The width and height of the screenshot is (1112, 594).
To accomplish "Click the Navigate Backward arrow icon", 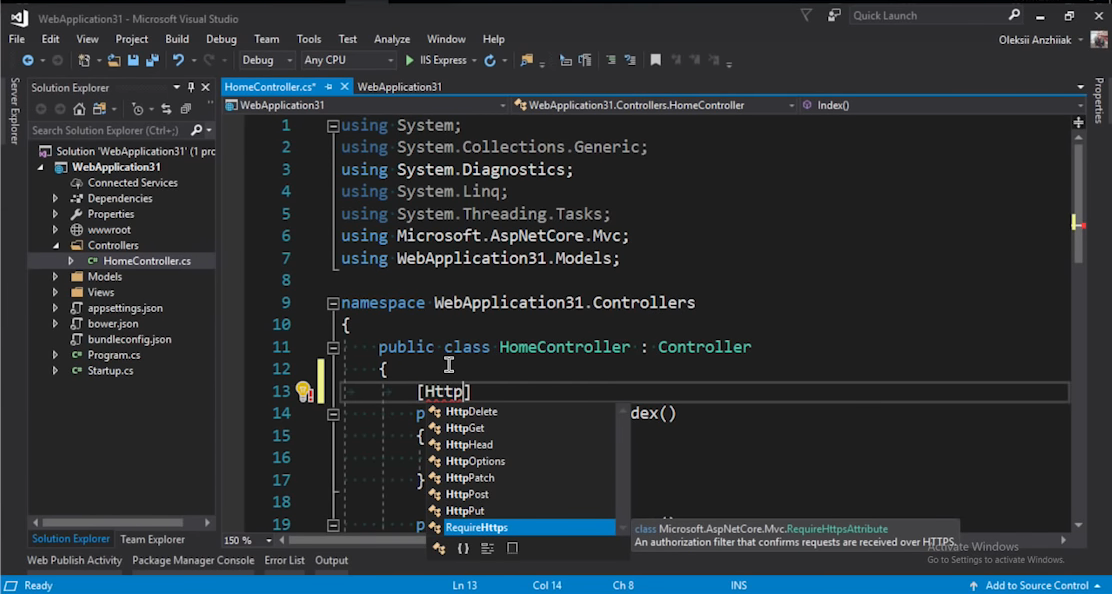I will 28,61.
